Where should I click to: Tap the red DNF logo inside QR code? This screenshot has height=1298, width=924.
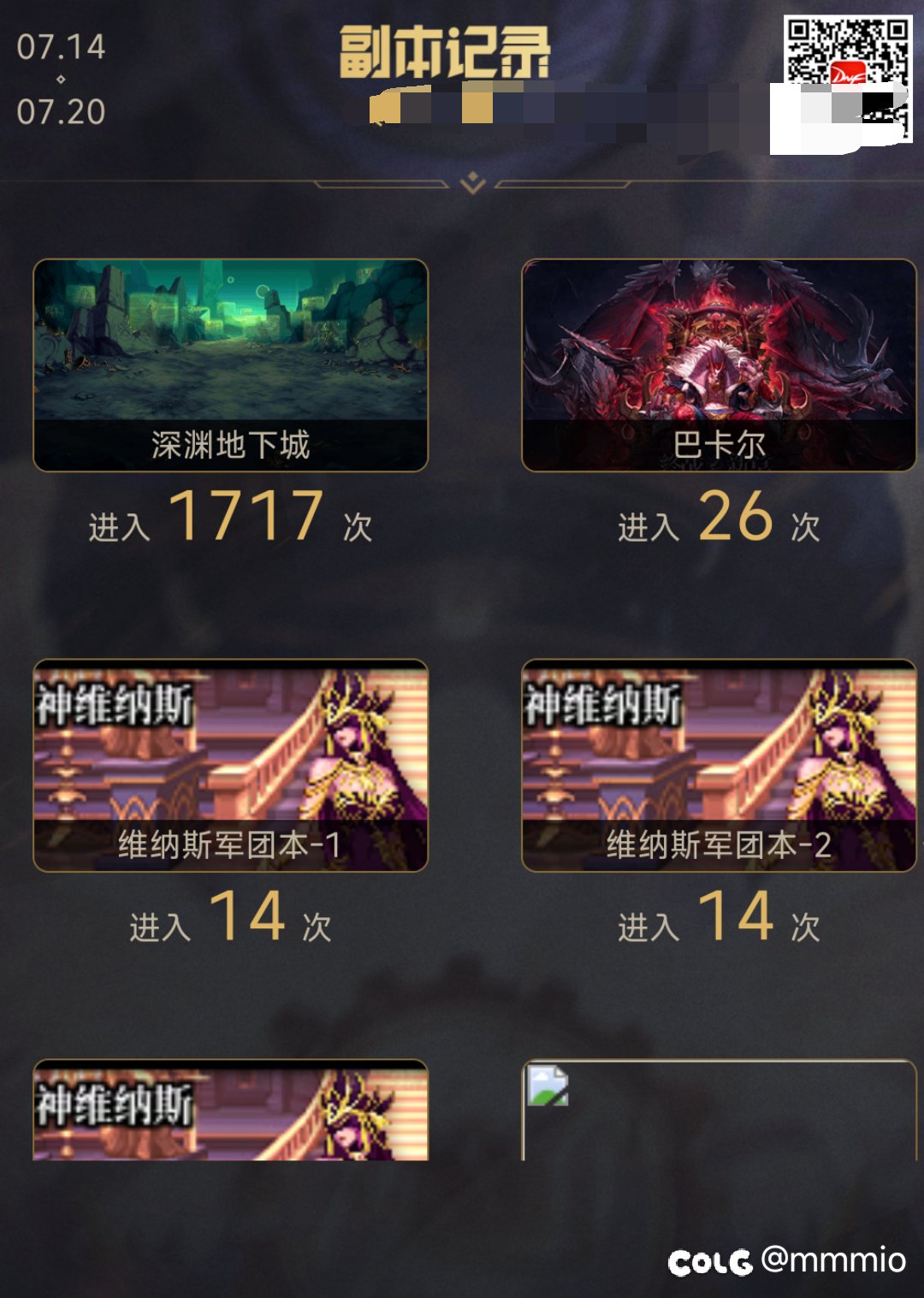coord(848,75)
